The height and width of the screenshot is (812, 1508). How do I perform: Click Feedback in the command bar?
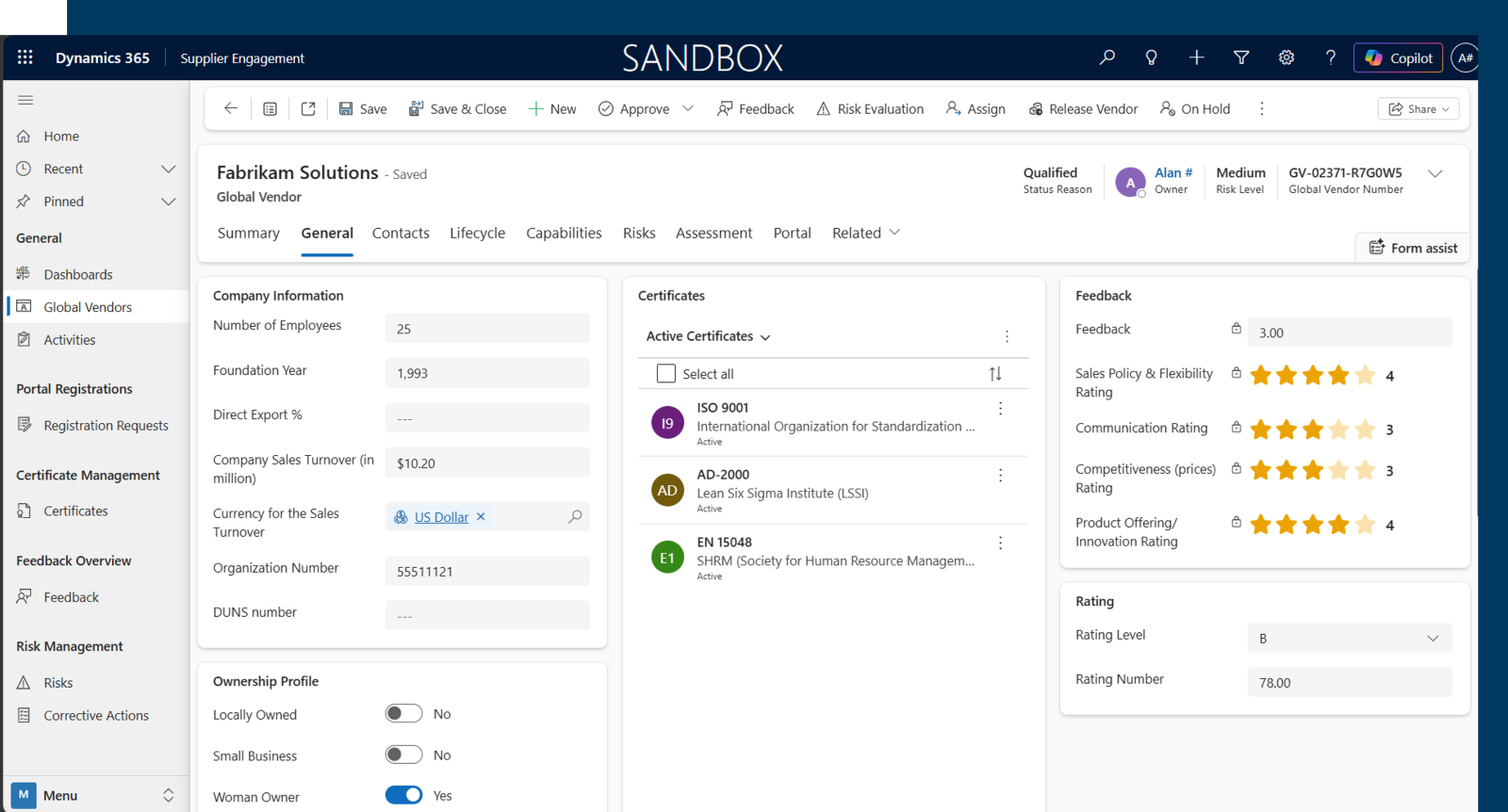[756, 109]
